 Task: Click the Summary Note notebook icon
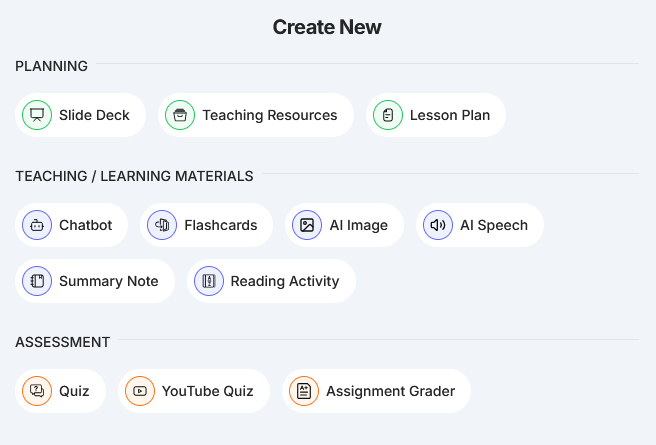point(37,281)
